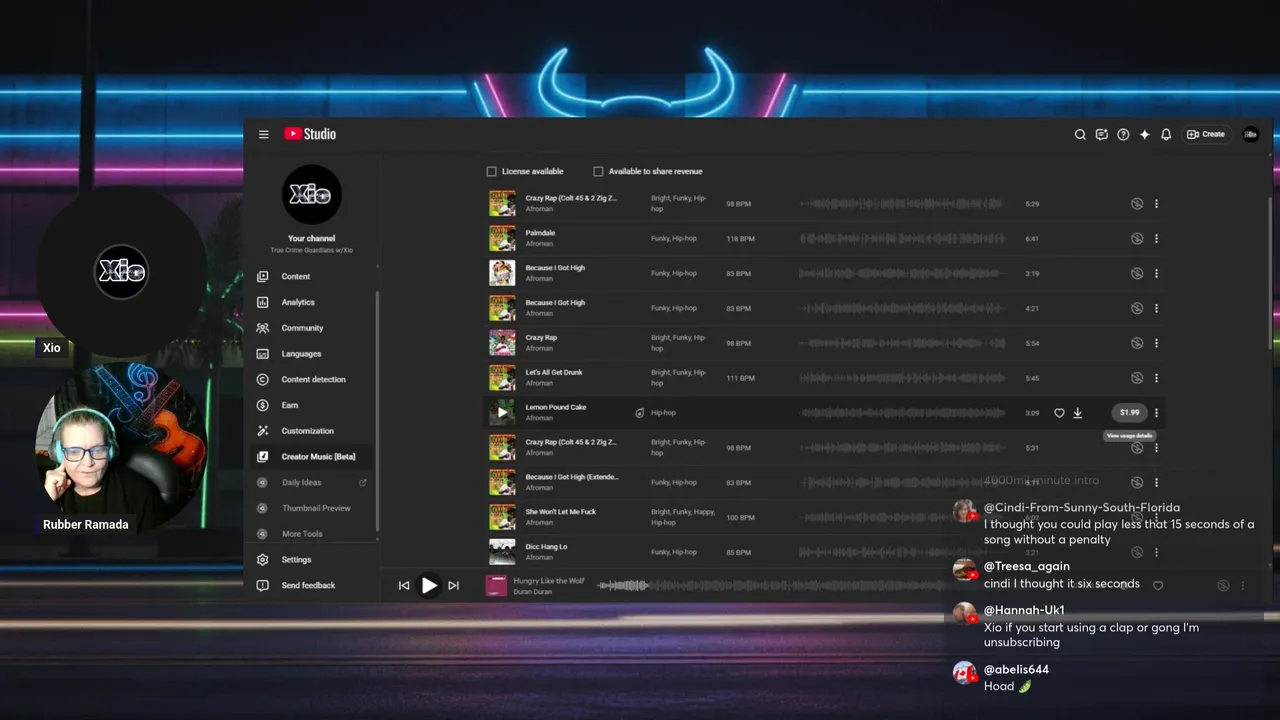Open the three-dot menu for the 5:29 Crazy Rap track
The image size is (1280, 720).
coord(1157,204)
